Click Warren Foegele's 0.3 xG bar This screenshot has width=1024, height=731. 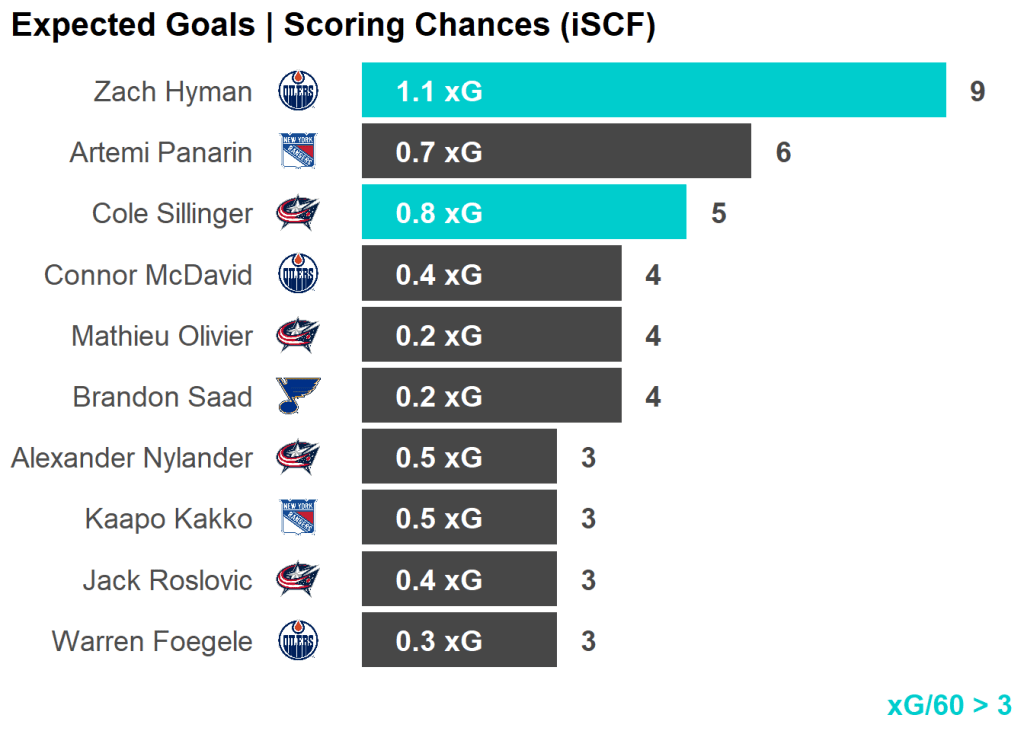coord(458,640)
